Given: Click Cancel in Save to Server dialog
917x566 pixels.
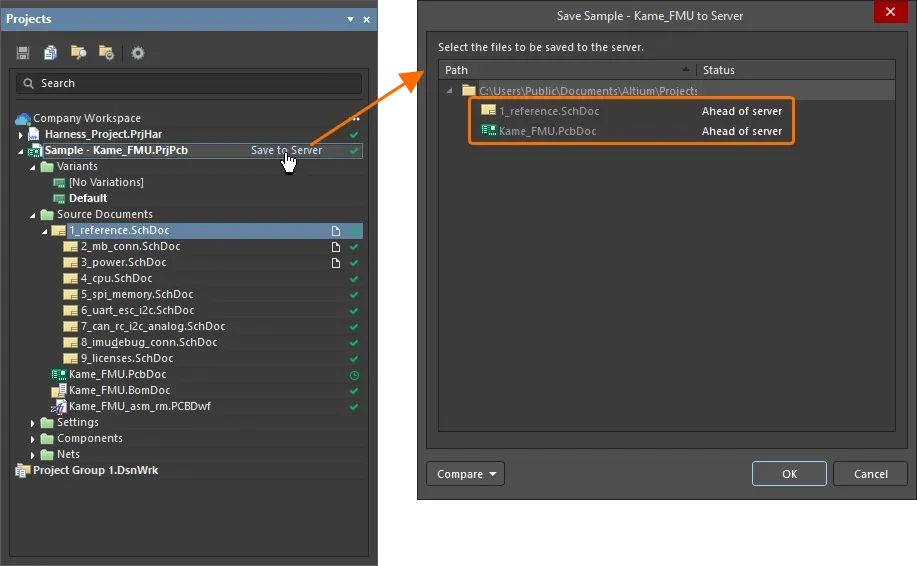Looking at the screenshot, I should coord(870,474).
